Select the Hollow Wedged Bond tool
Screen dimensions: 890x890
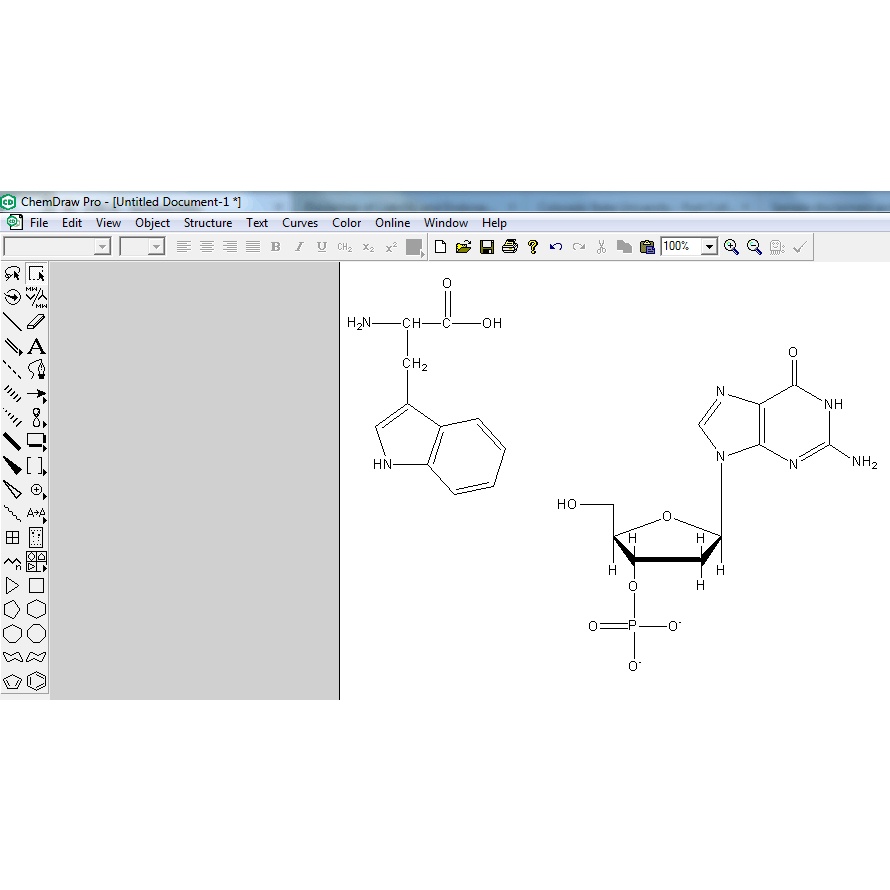(12, 489)
